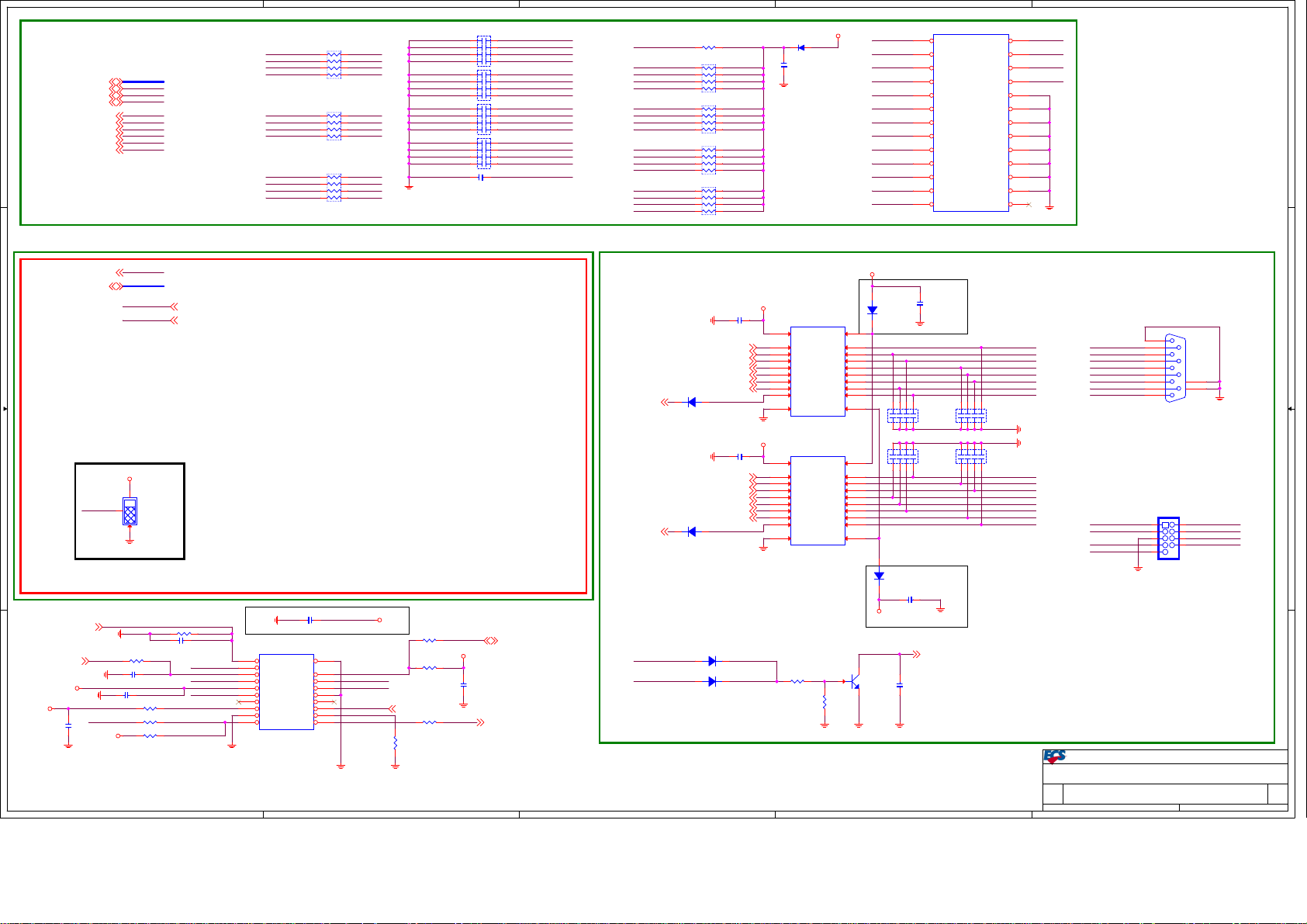Click the lower transceiver IC rectangle
The width and height of the screenshot is (1307, 924).
[x=818, y=500]
